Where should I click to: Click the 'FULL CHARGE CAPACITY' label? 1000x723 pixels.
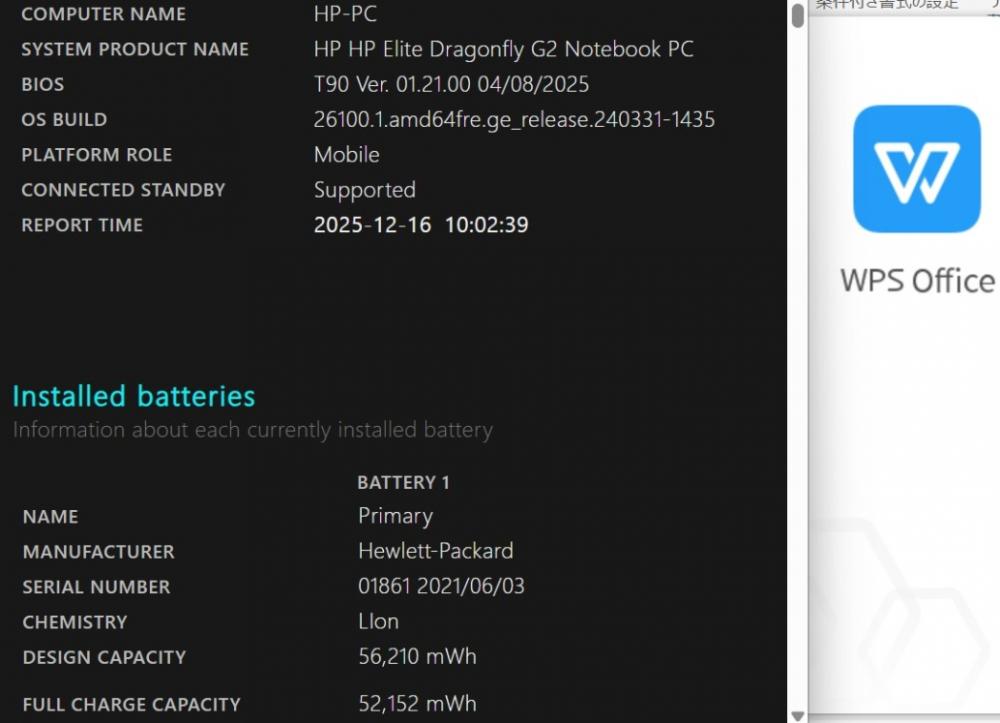pyautogui.click(x=131, y=705)
